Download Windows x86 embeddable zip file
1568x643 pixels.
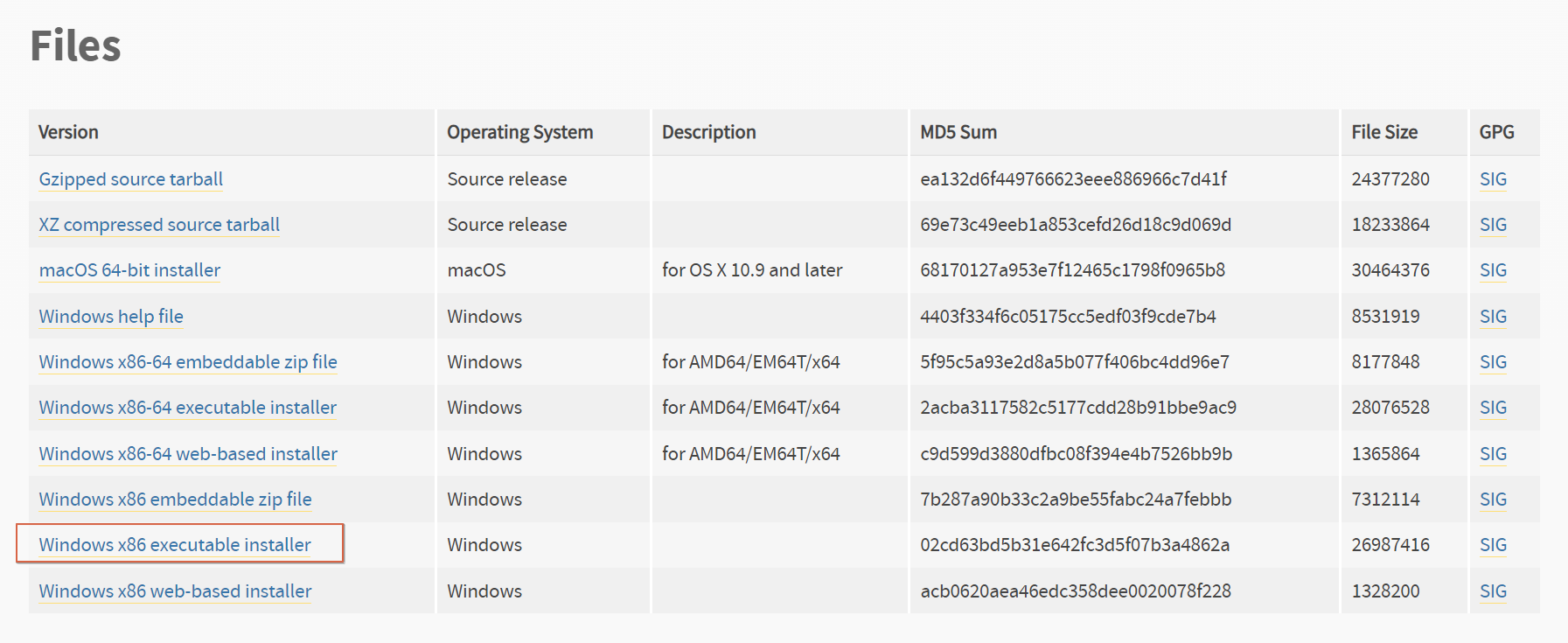coord(175,500)
